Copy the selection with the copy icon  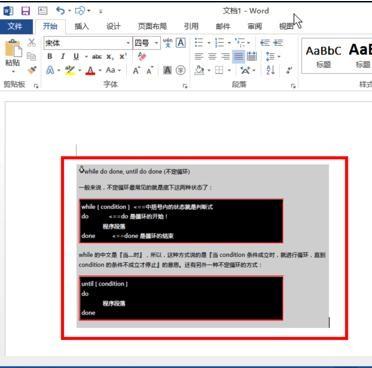pos(32,56)
